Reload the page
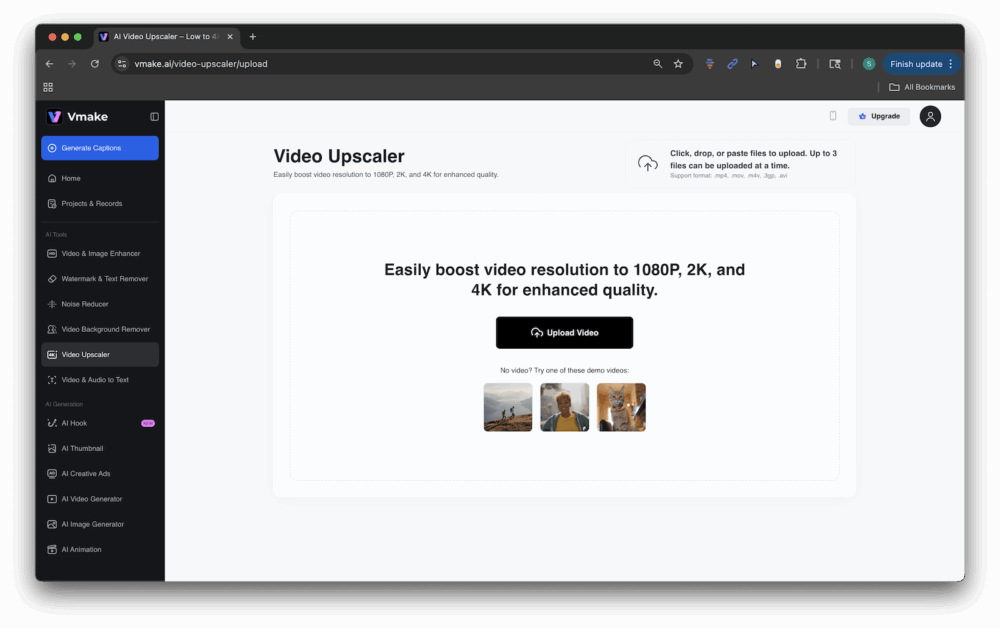The width and height of the screenshot is (1000, 628). [95, 64]
